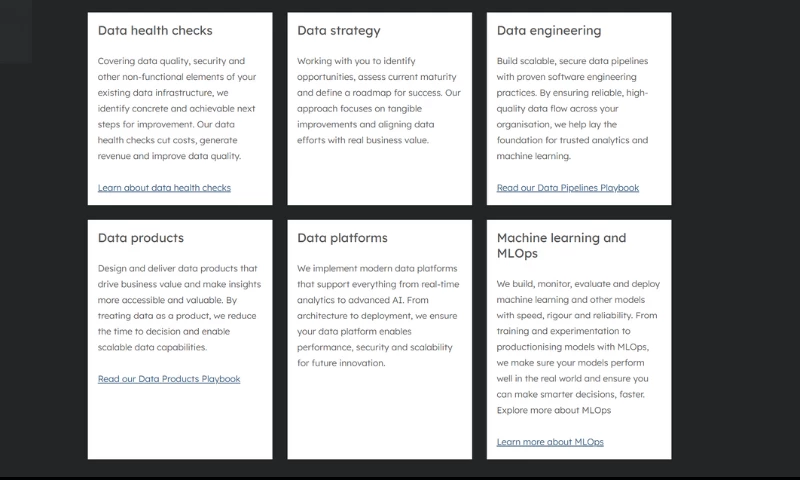Click the Data engineering description text
The width and height of the screenshot is (800, 480).
pyautogui.click(x=572, y=108)
